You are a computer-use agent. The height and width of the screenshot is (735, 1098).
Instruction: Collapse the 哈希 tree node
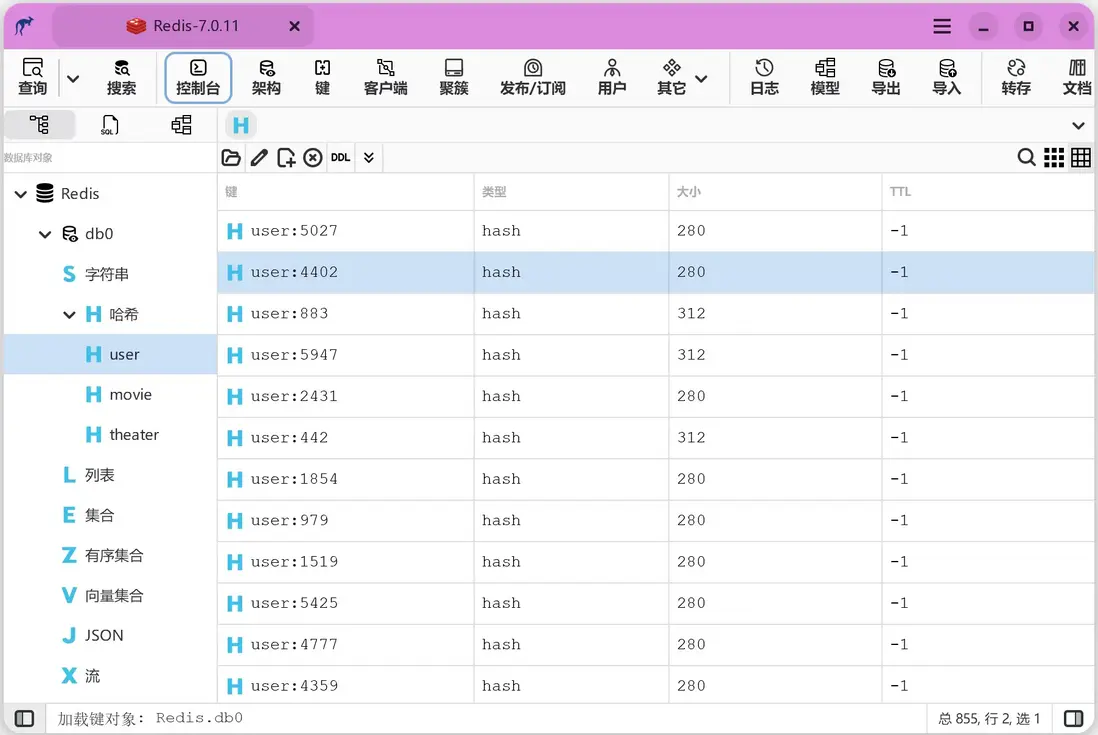[x=69, y=315]
